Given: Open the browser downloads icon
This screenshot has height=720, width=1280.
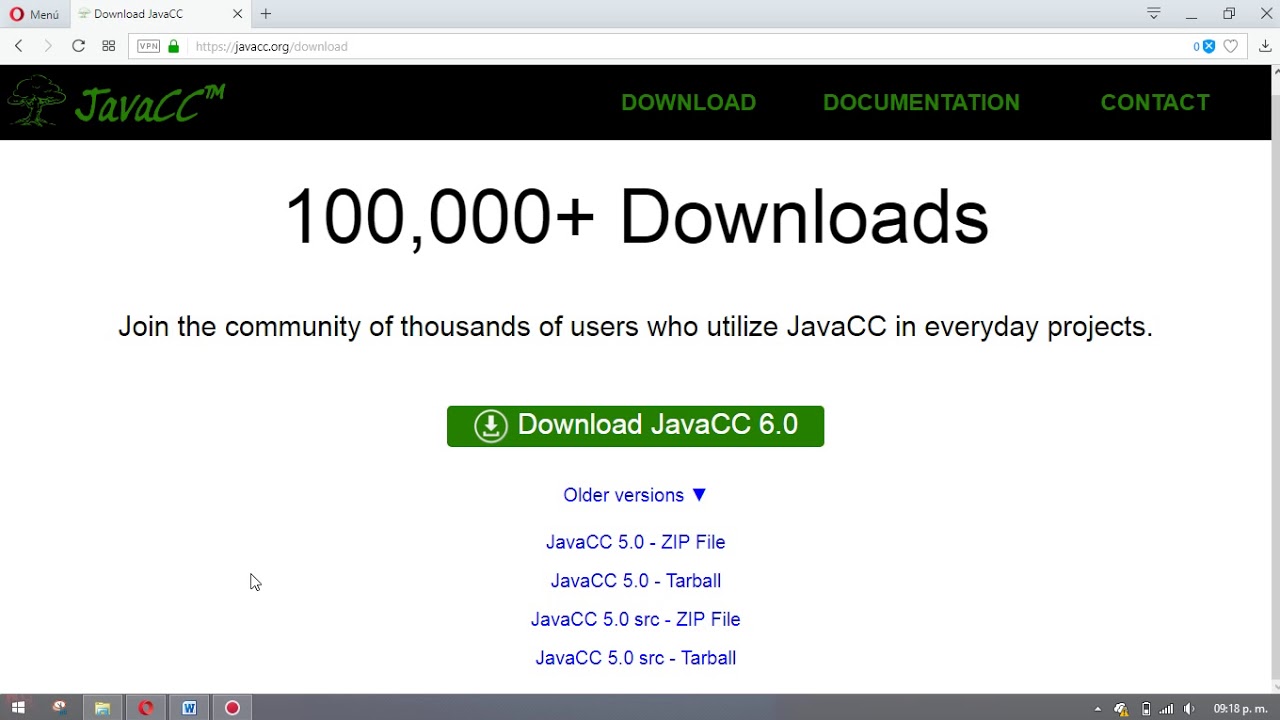Looking at the screenshot, I should pyautogui.click(x=1265, y=46).
